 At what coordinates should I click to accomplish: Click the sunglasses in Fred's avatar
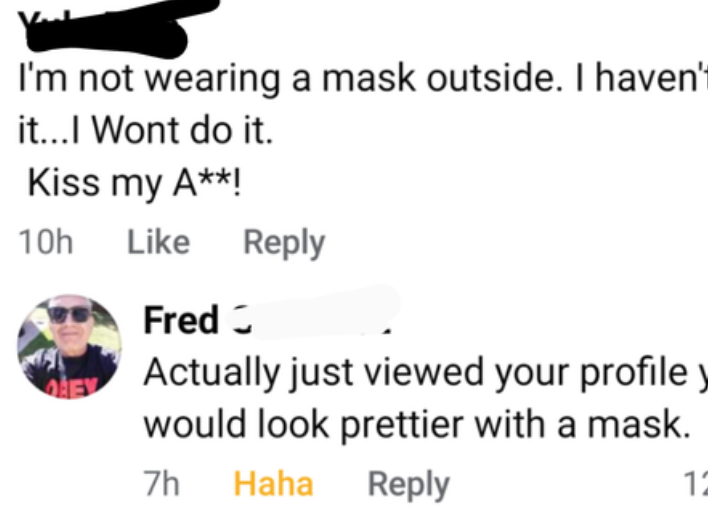68,315
